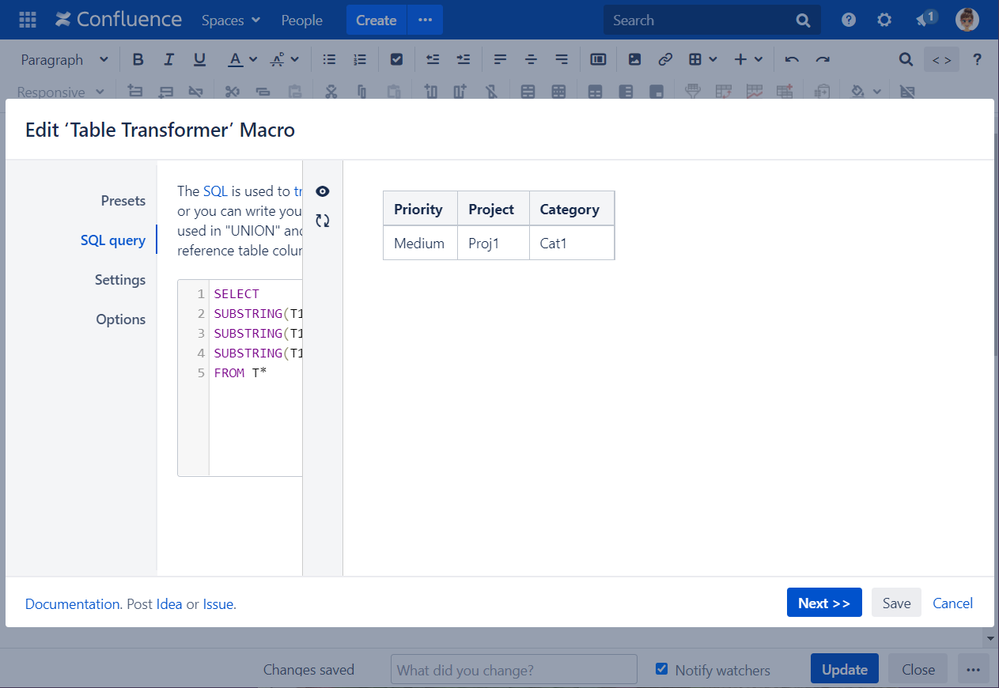Screen dimensions: 999x688
Task: Toggle bold formatting in editor toolbar
Action: (138, 60)
